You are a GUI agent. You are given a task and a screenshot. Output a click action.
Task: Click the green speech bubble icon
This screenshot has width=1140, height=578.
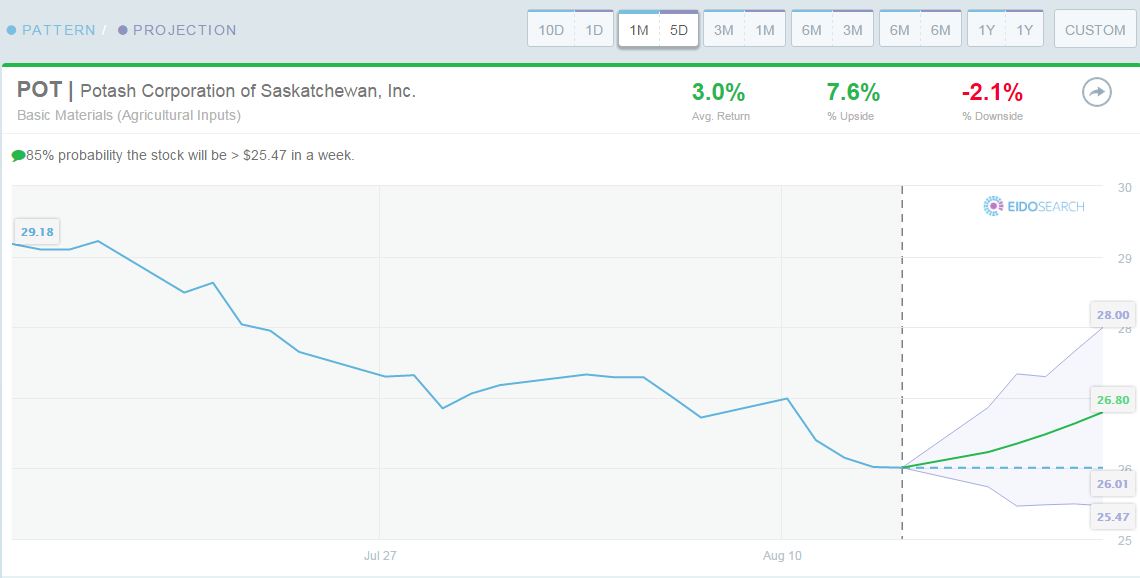[x=18, y=156]
